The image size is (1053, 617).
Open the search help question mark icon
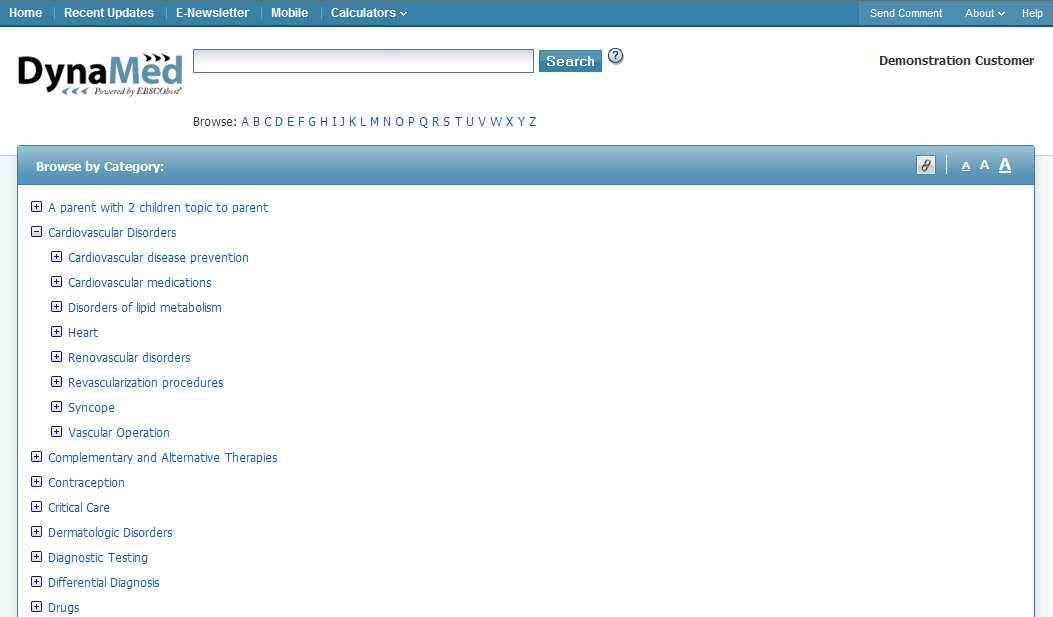click(x=615, y=56)
